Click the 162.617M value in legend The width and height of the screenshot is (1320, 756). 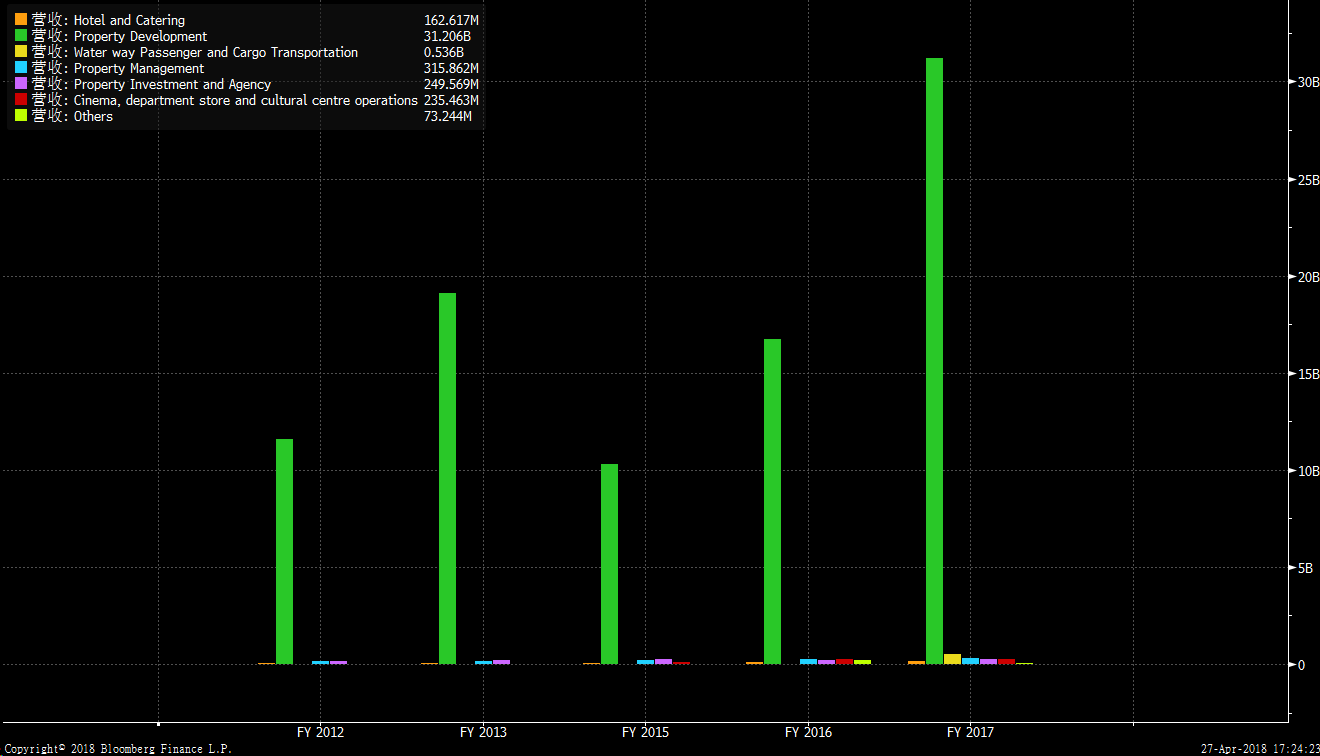[x=451, y=20]
